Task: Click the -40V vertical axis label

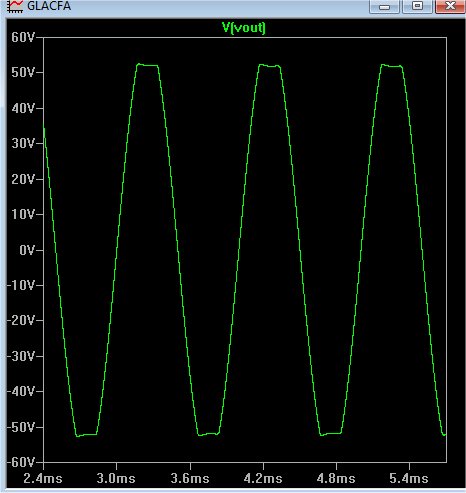Action: (21, 391)
